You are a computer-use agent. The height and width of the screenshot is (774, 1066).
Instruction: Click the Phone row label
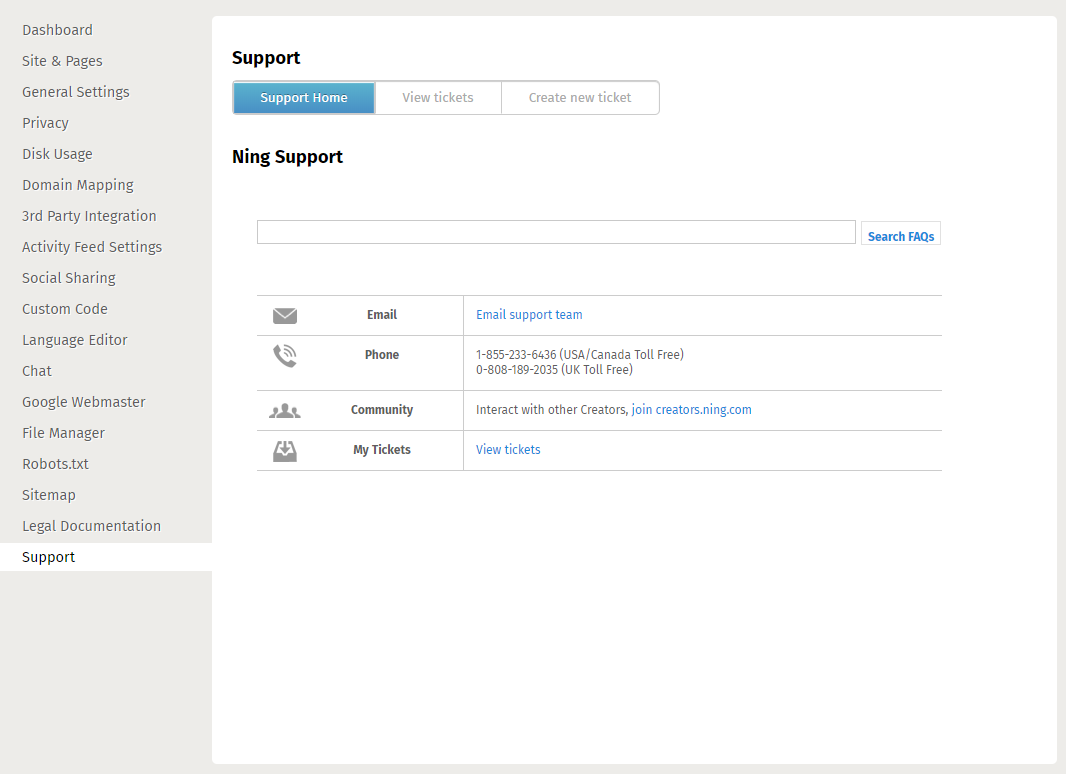[x=382, y=355]
